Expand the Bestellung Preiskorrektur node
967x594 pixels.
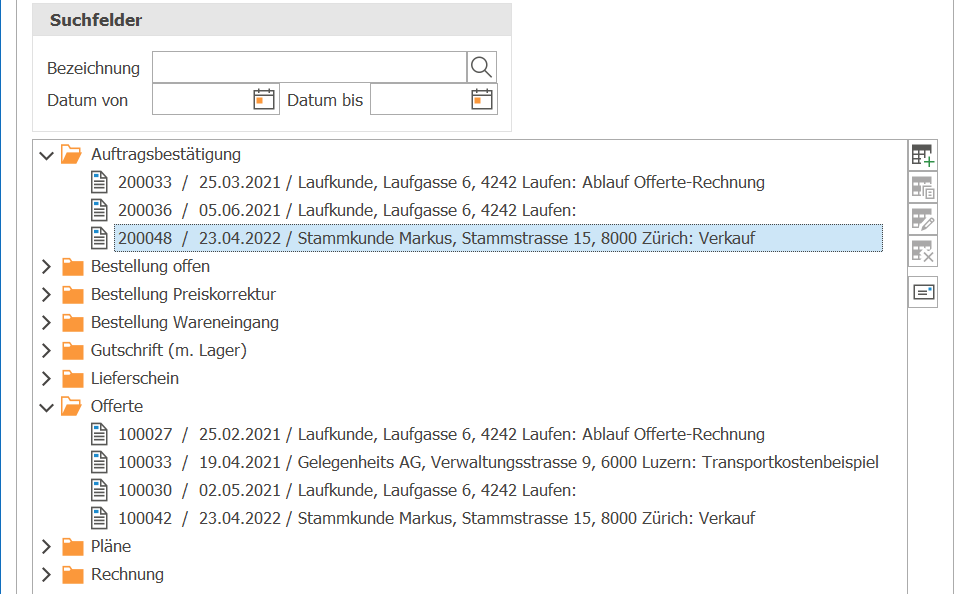click(x=46, y=294)
